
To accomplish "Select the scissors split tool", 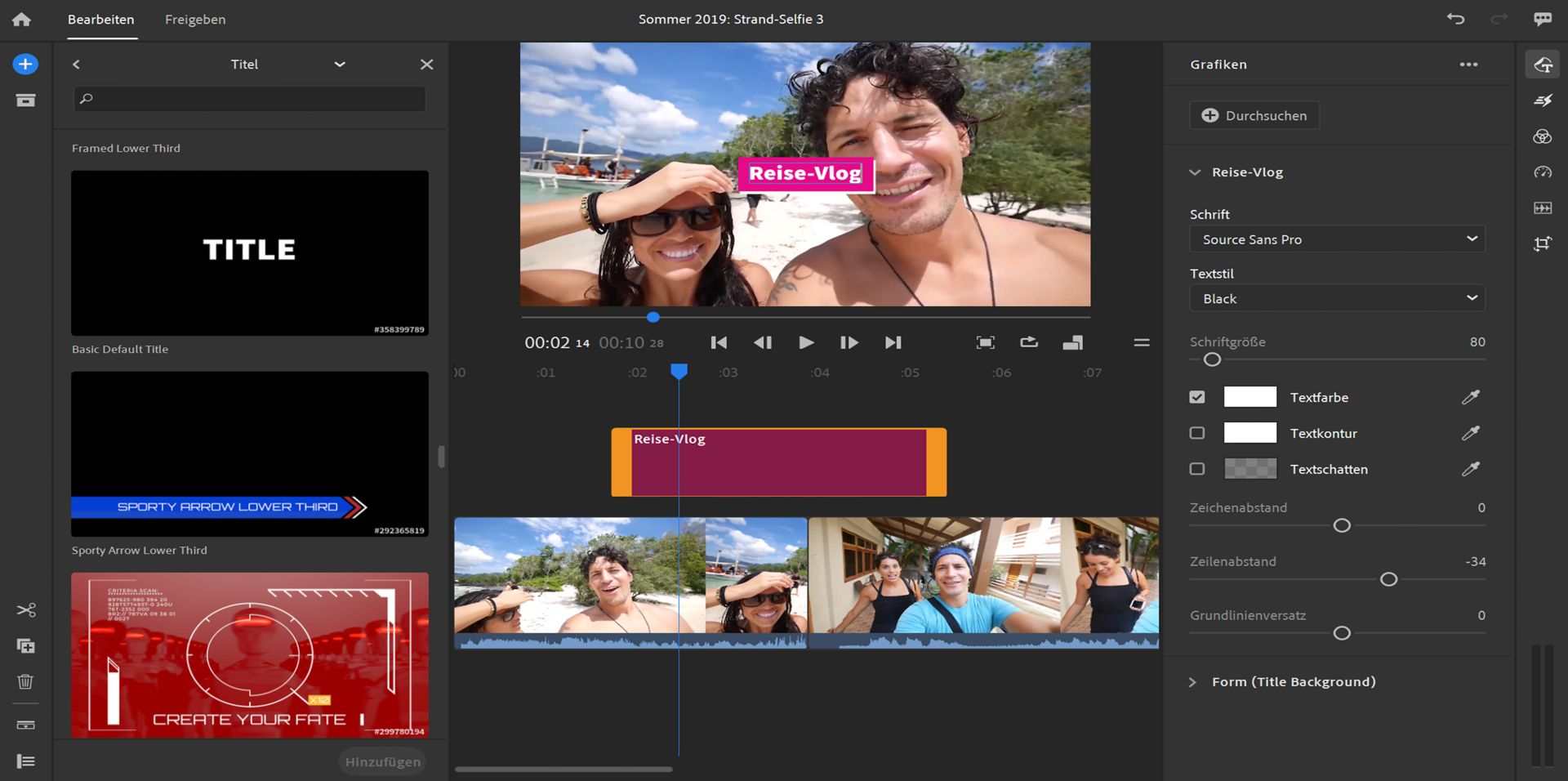I will click(26, 610).
